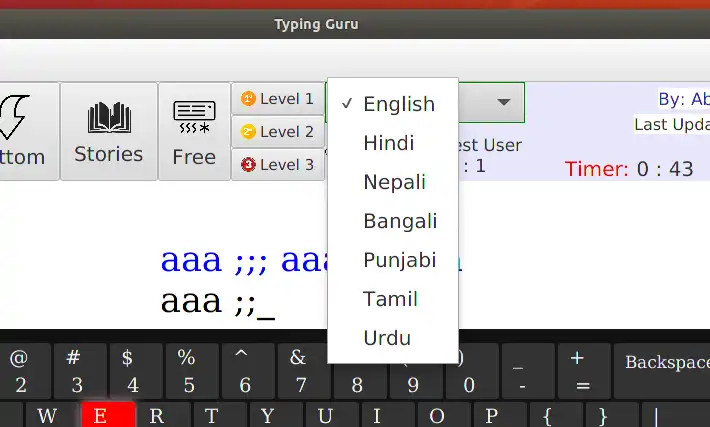710x427 pixels.
Task: Select Bangali in the language list
Action: (x=393, y=221)
